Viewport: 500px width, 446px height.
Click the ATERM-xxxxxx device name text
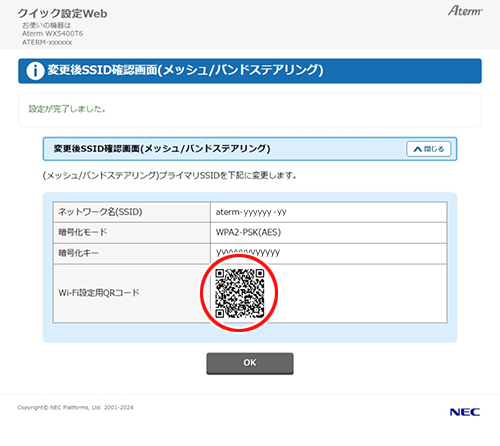tap(47, 42)
